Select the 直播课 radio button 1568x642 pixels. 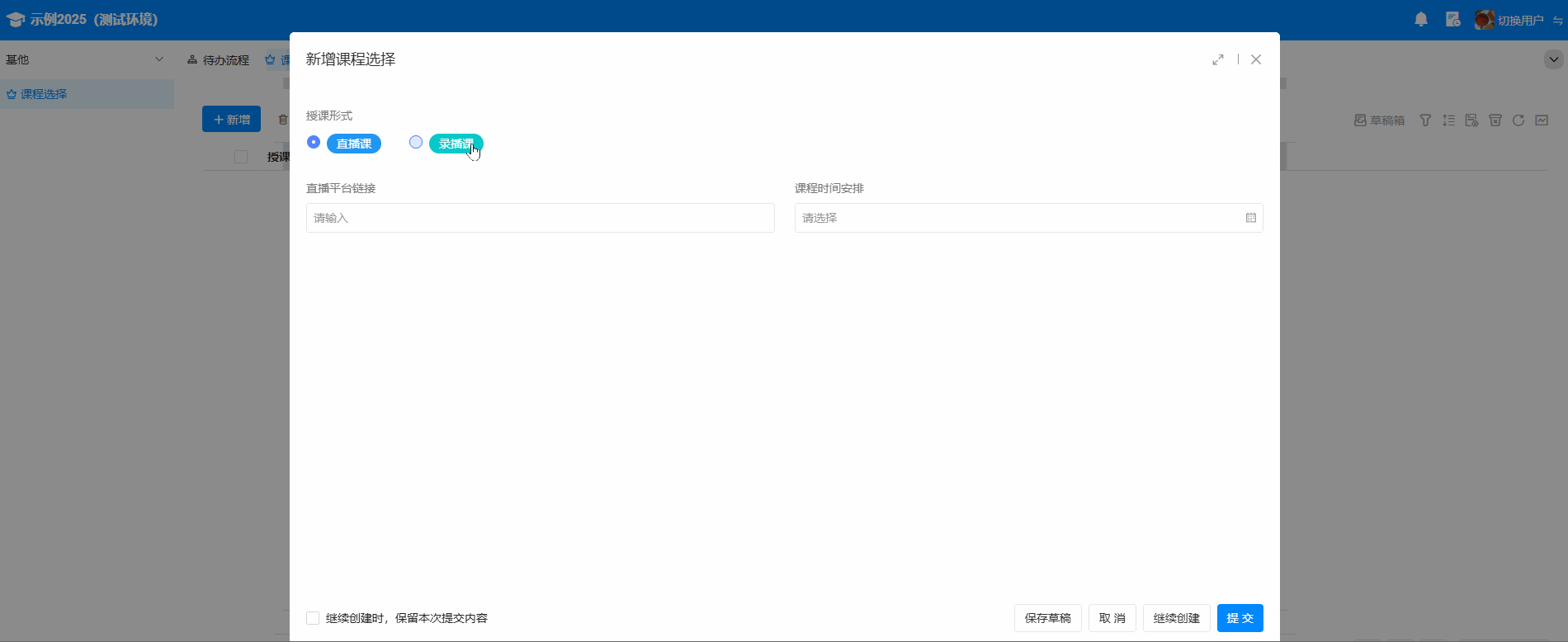coord(314,142)
